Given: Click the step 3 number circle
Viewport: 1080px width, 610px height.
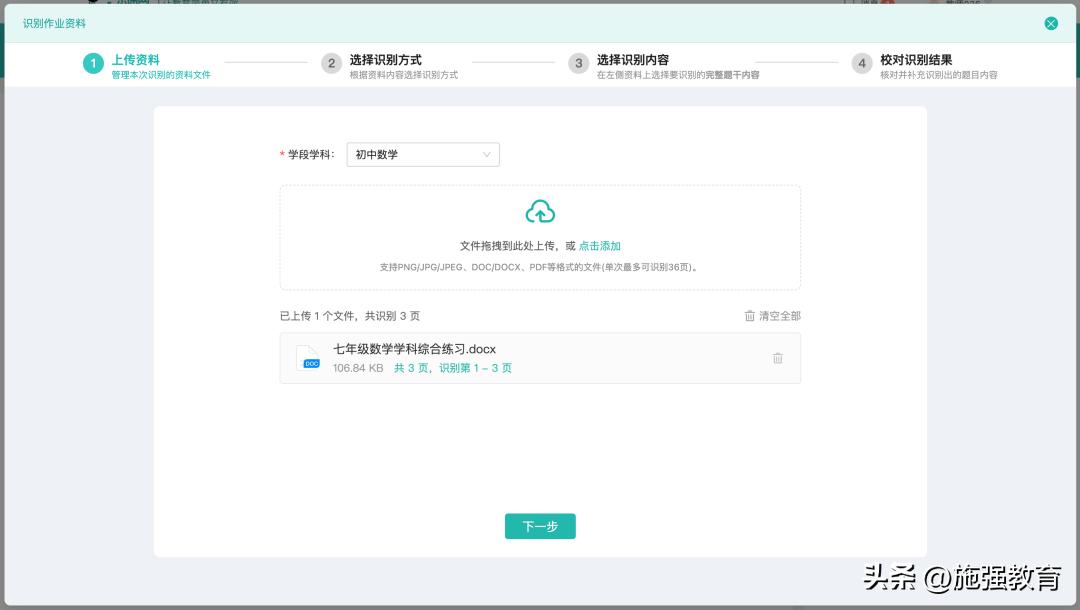Looking at the screenshot, I should 579,63.
